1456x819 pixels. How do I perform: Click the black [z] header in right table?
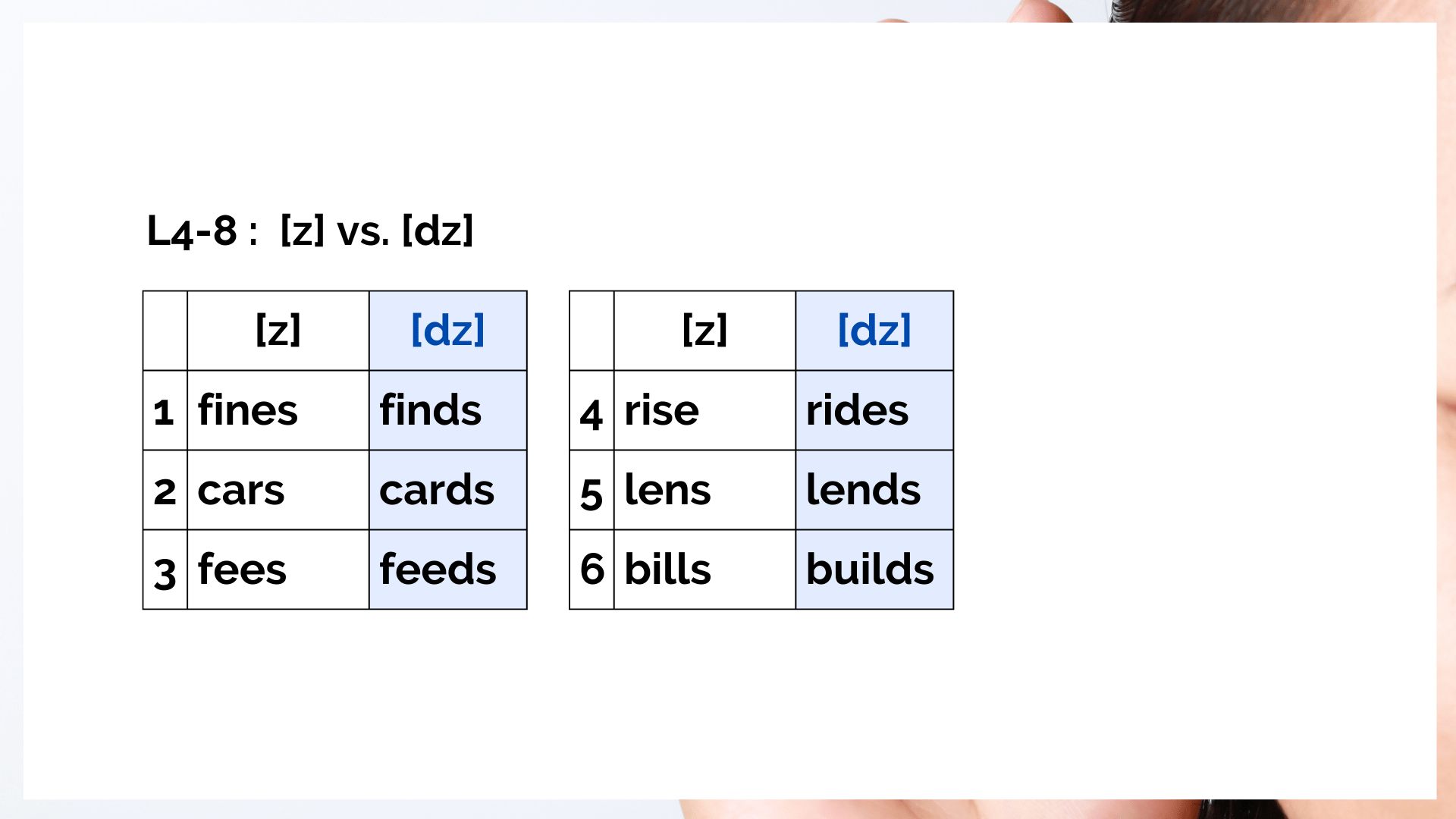[x=705, y=331]
